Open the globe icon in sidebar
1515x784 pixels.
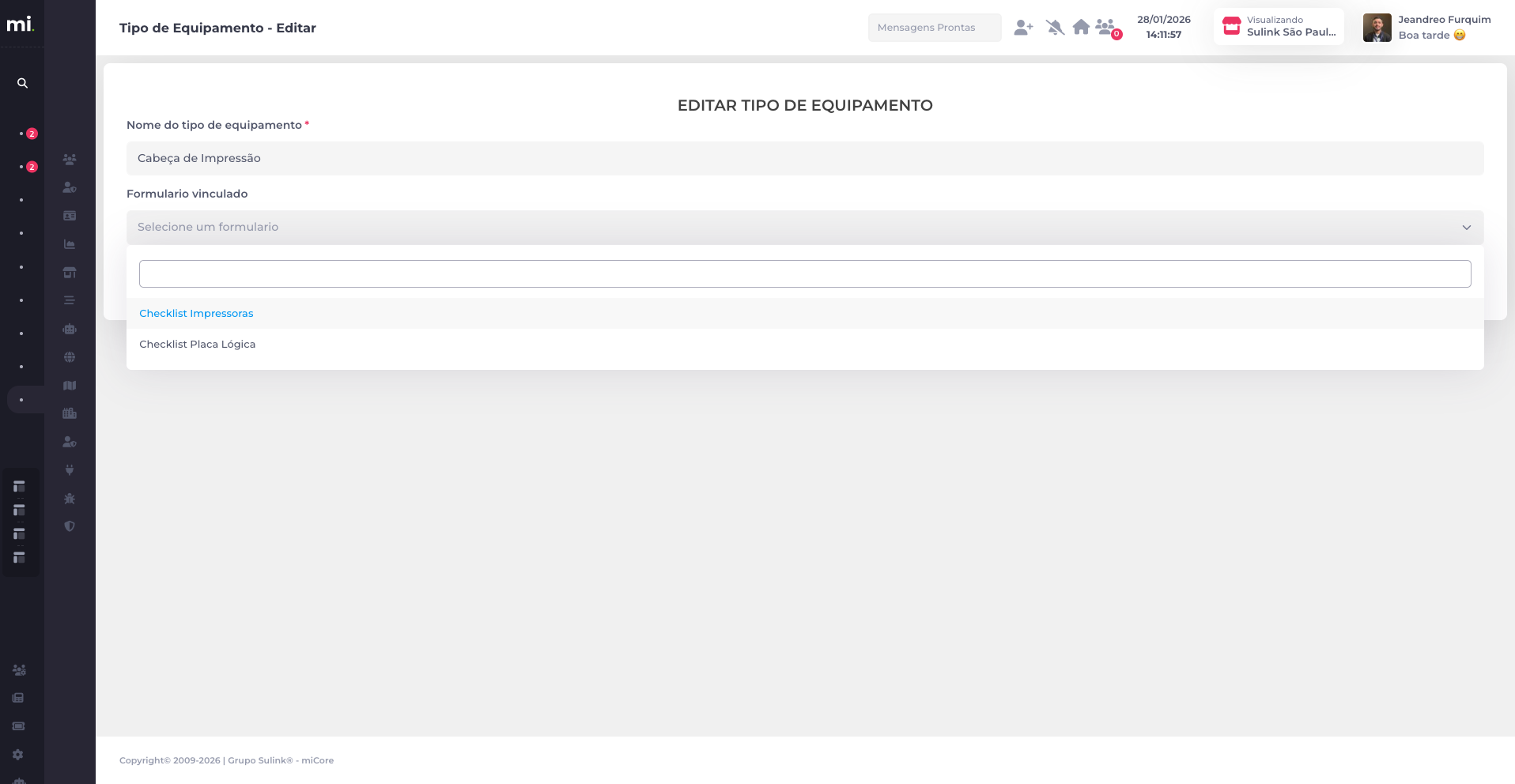(70, 357)
